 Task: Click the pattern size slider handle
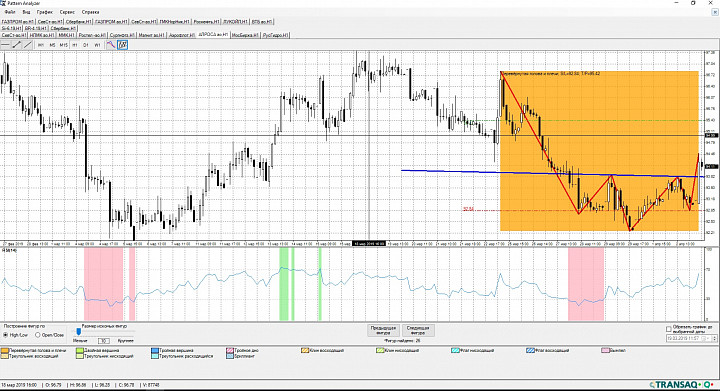click(79, 331)
